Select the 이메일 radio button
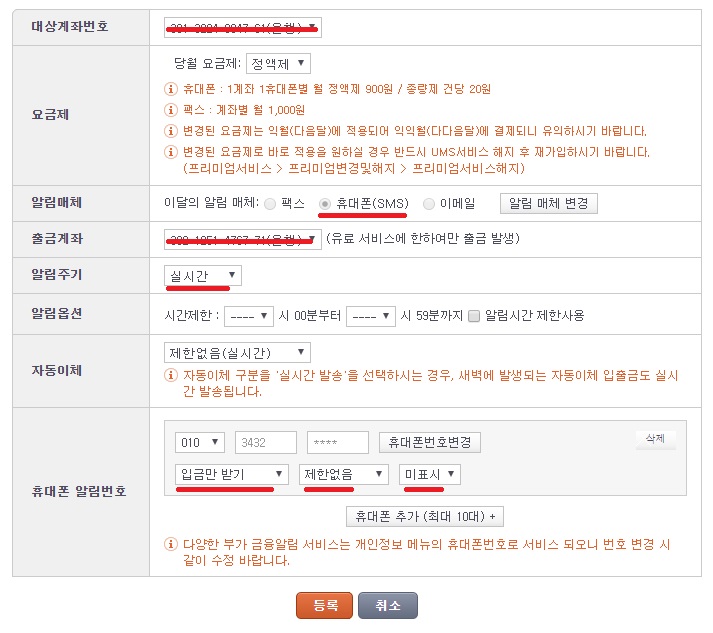 (429, 204)
